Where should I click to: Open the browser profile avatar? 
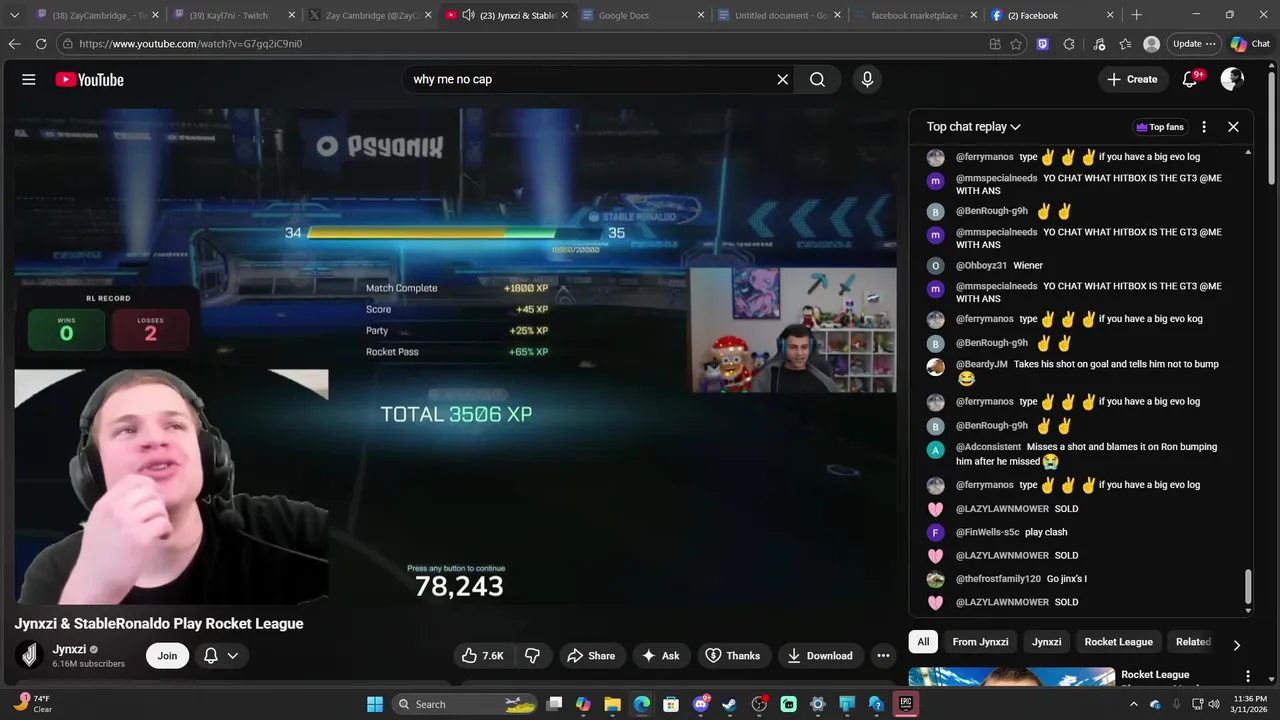coord(1152,44)
